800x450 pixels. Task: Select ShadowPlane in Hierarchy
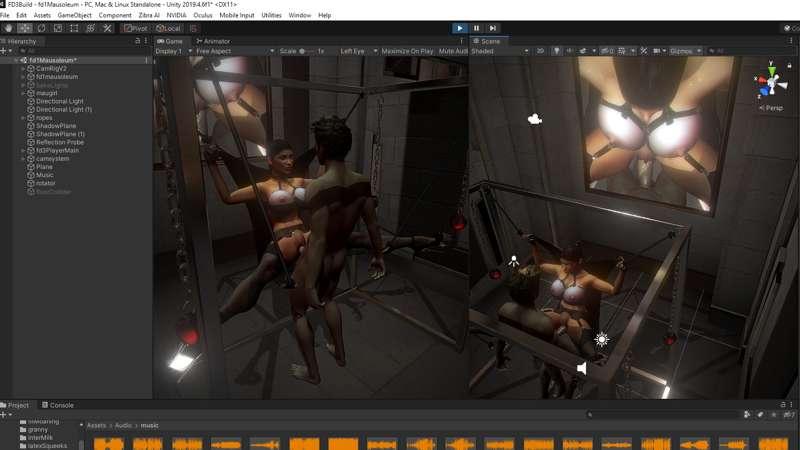pyautogui.click(x=56, y=126)
